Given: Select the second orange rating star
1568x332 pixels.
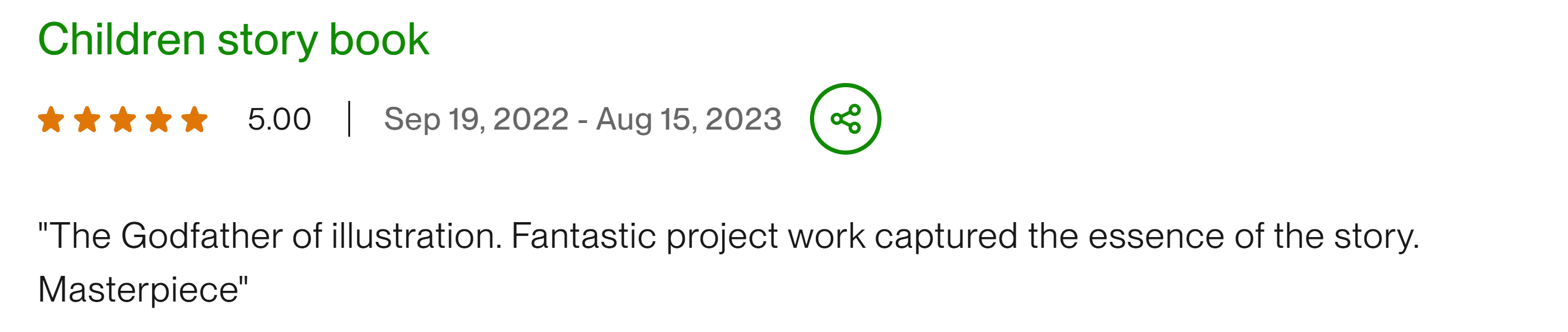Looking at the screenshot, I should point(87,119).
